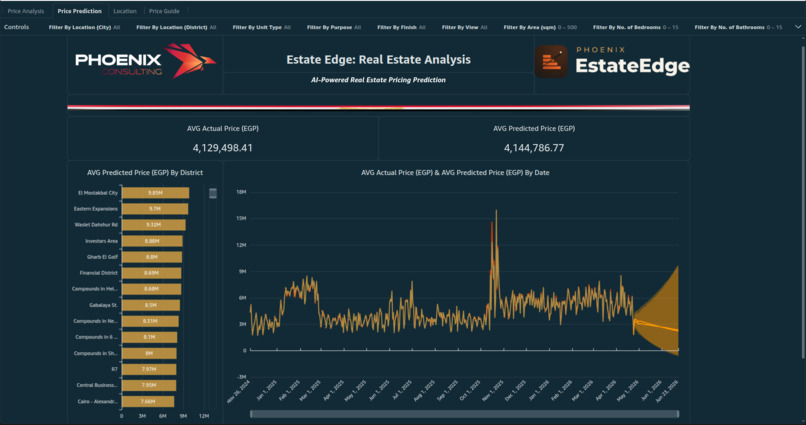Open Filter By Finish control

(401, 27)
